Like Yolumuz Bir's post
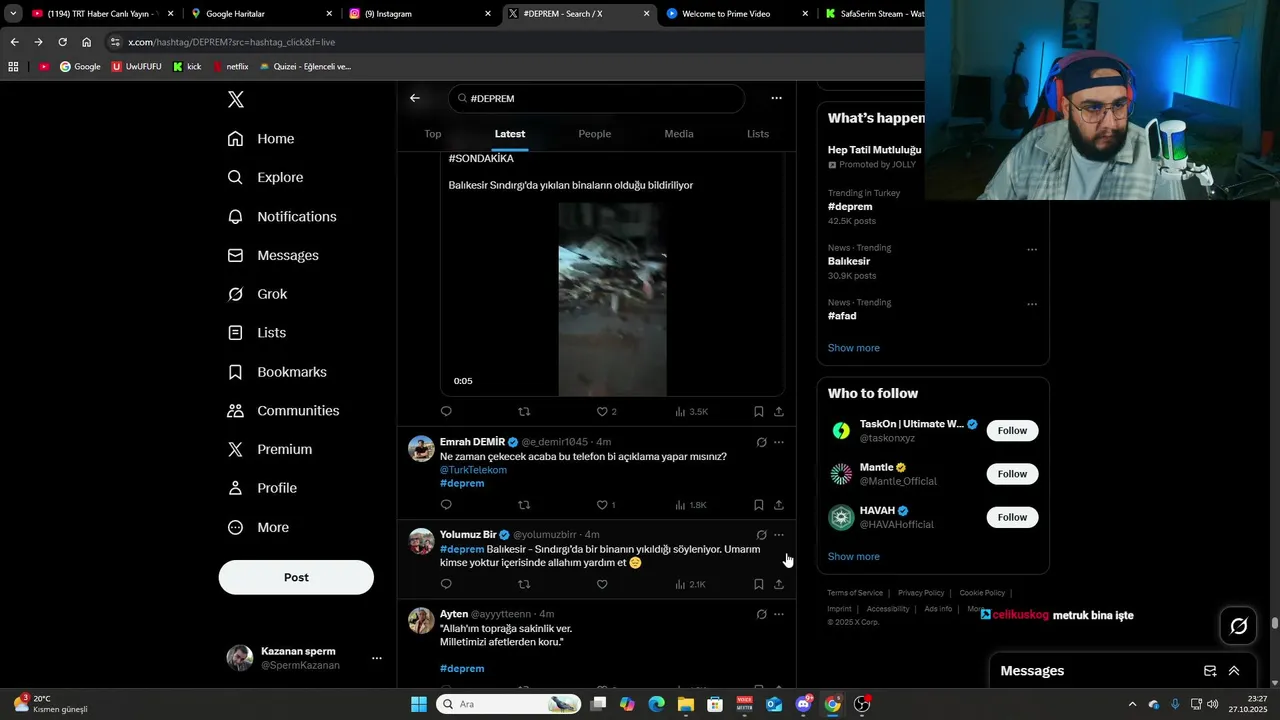The height and width of the screenshot is (720, 1280). 602,584
